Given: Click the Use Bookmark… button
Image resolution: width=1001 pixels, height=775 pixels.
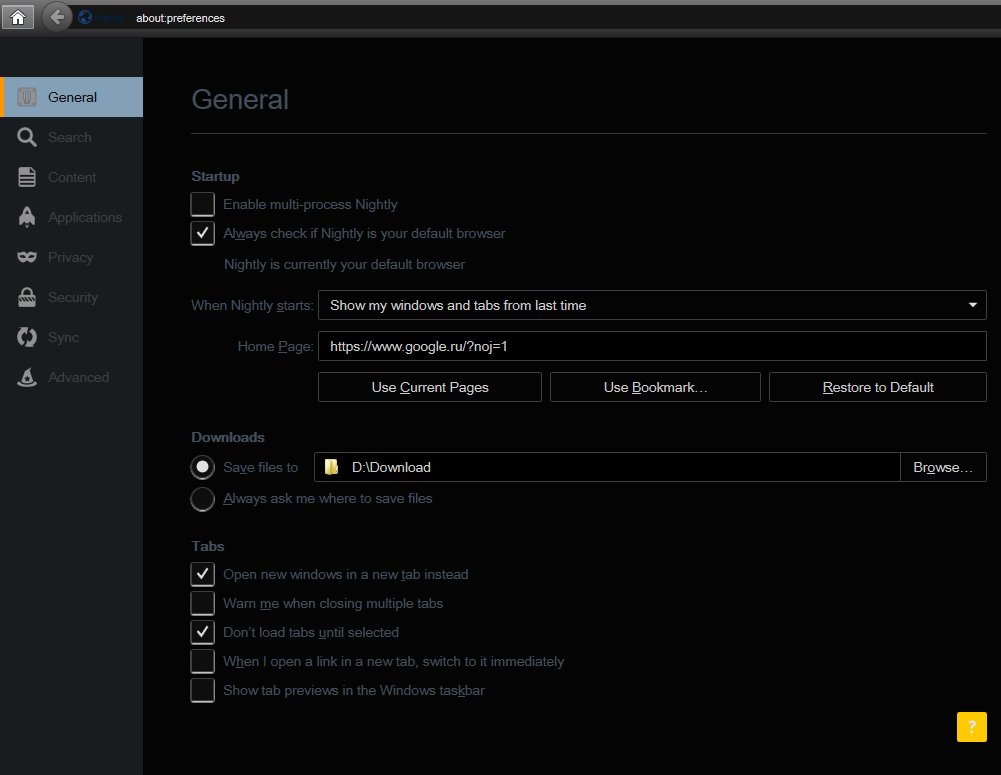Looking at the screenshot, I should pyautogui.click(x=655, y=388).
